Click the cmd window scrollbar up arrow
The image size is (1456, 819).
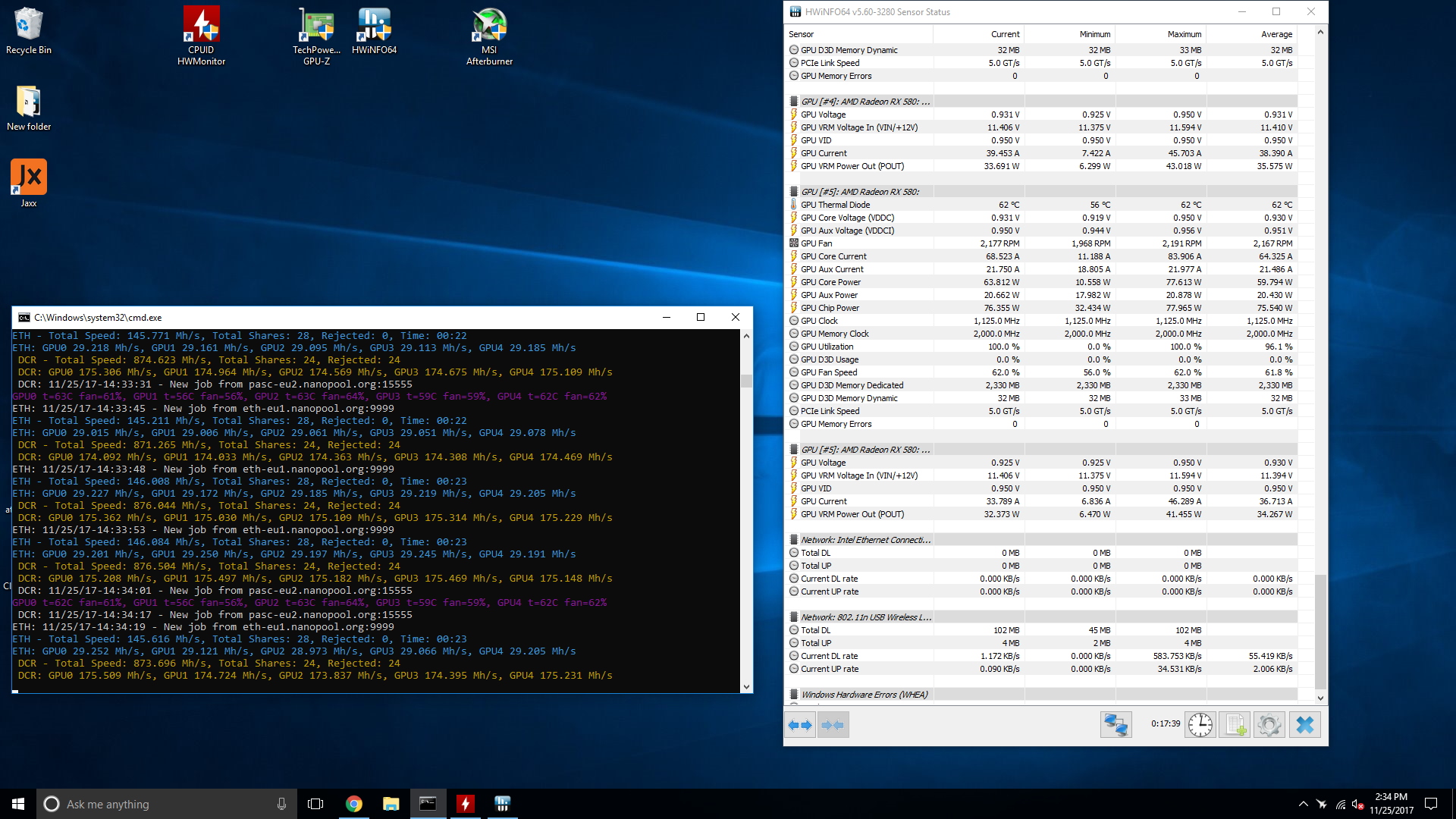(746, 335)
